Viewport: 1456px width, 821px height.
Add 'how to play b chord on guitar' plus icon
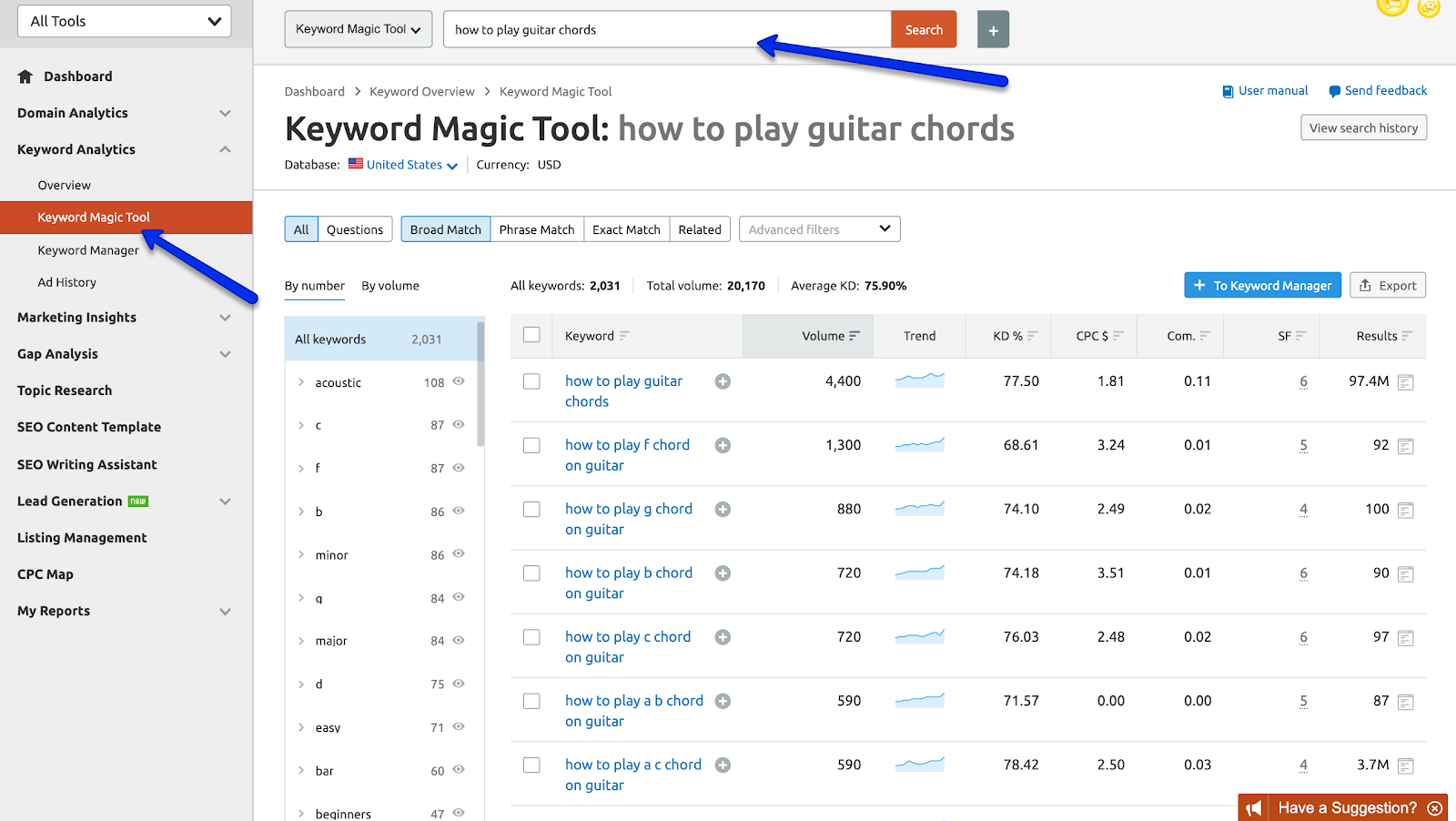click(723, 573)
